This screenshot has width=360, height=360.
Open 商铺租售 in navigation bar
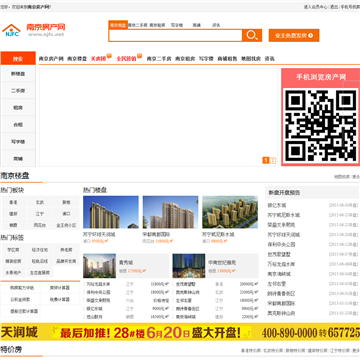(x=227, y=59)
